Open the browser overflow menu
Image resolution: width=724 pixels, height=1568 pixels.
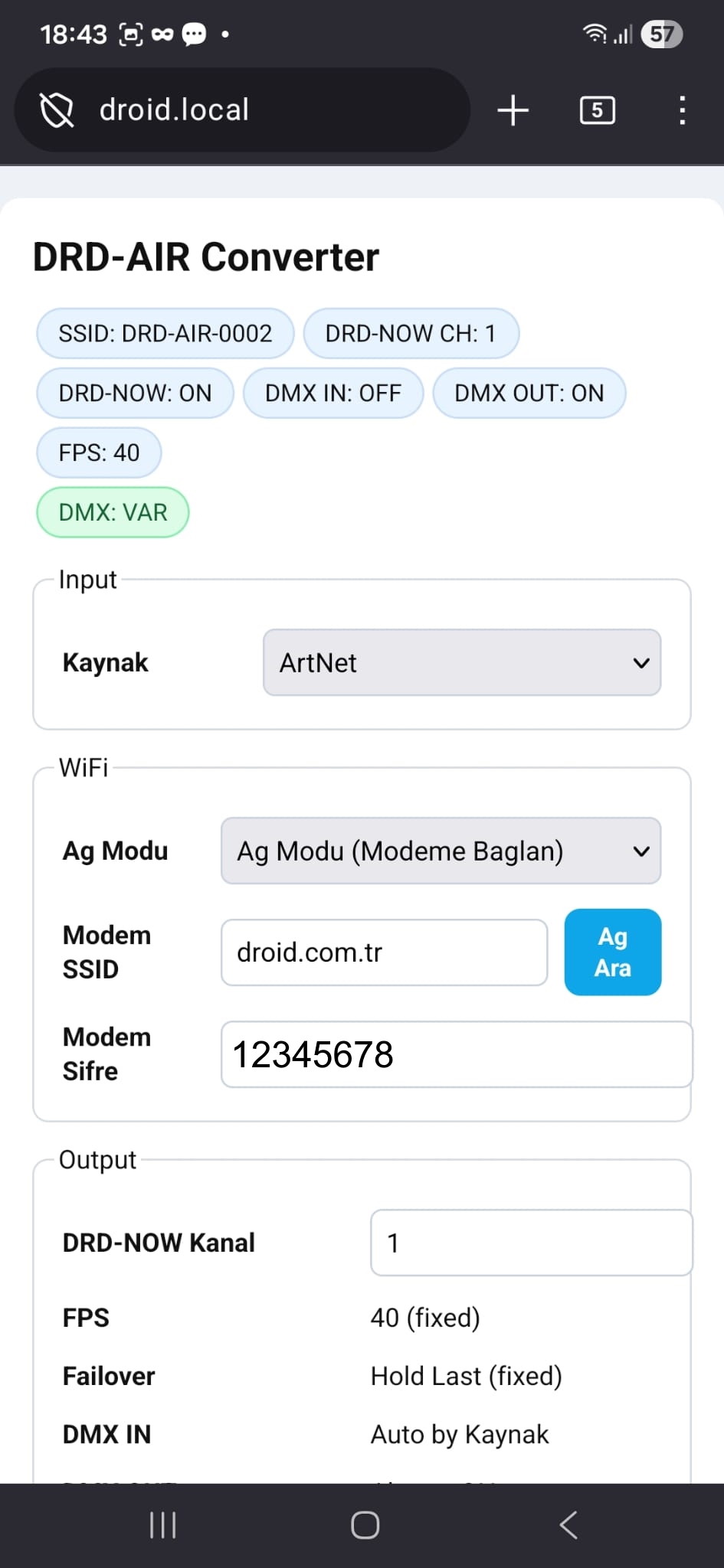click(681, 109)
